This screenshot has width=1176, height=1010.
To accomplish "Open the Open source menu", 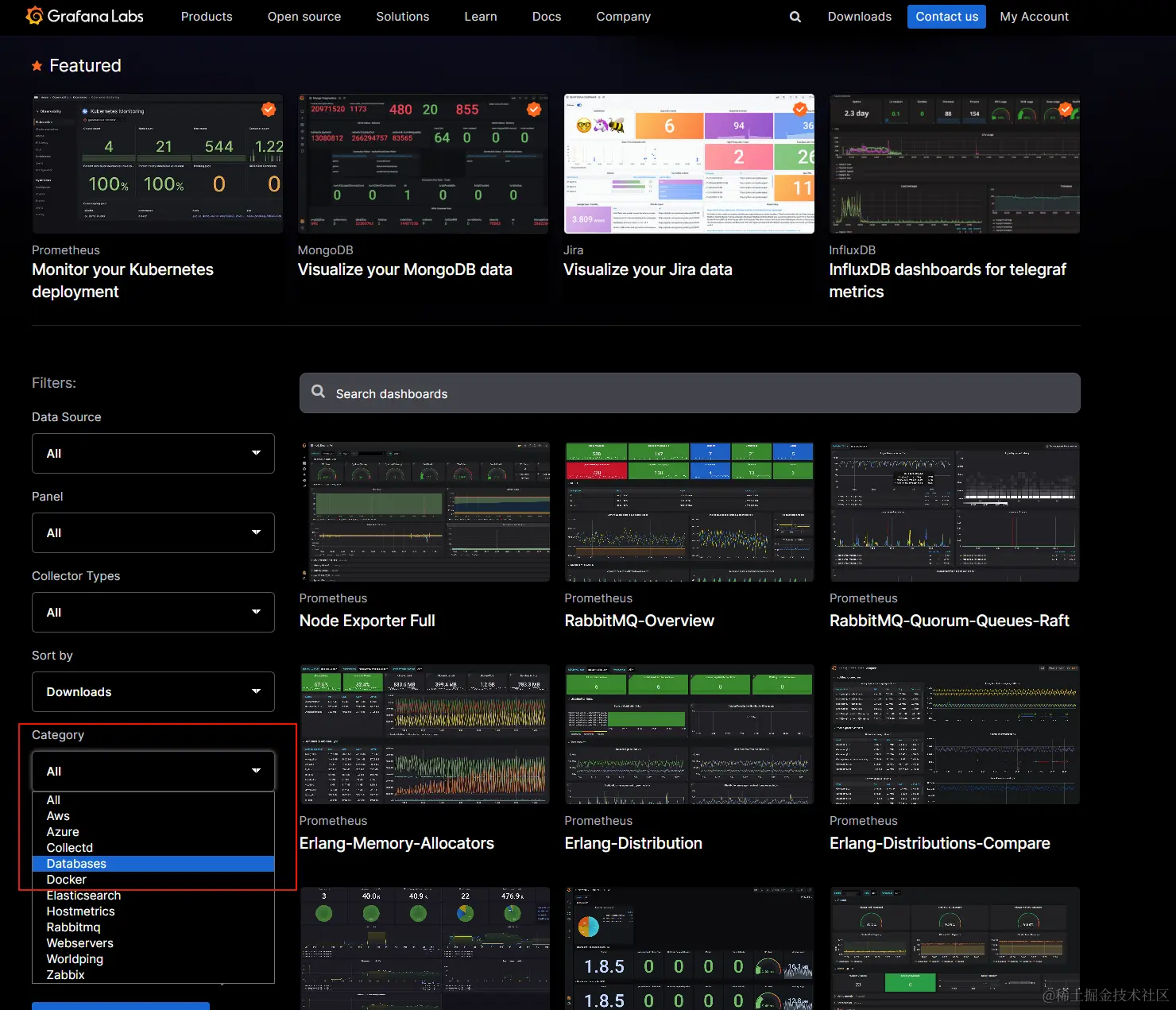I will [x=304, y=17].
